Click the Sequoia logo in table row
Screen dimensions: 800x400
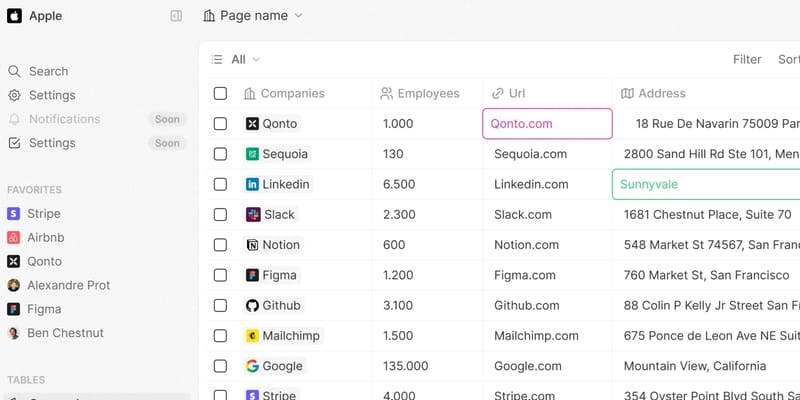pyautogui.click(x=252, y=154)
